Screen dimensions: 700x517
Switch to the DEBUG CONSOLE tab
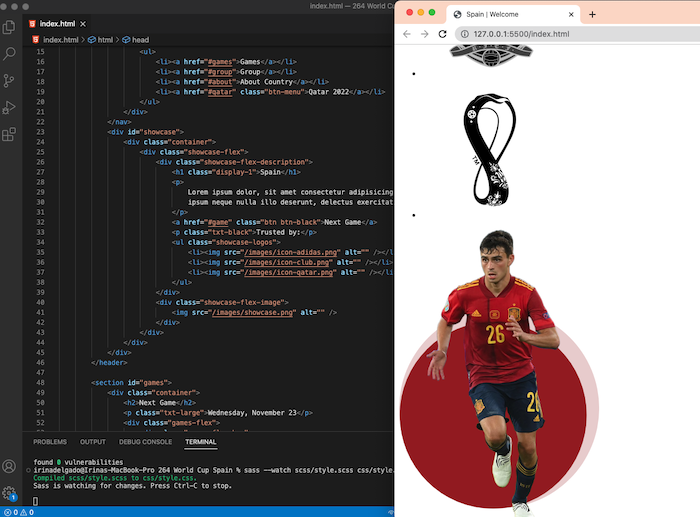tap(145, 442)
